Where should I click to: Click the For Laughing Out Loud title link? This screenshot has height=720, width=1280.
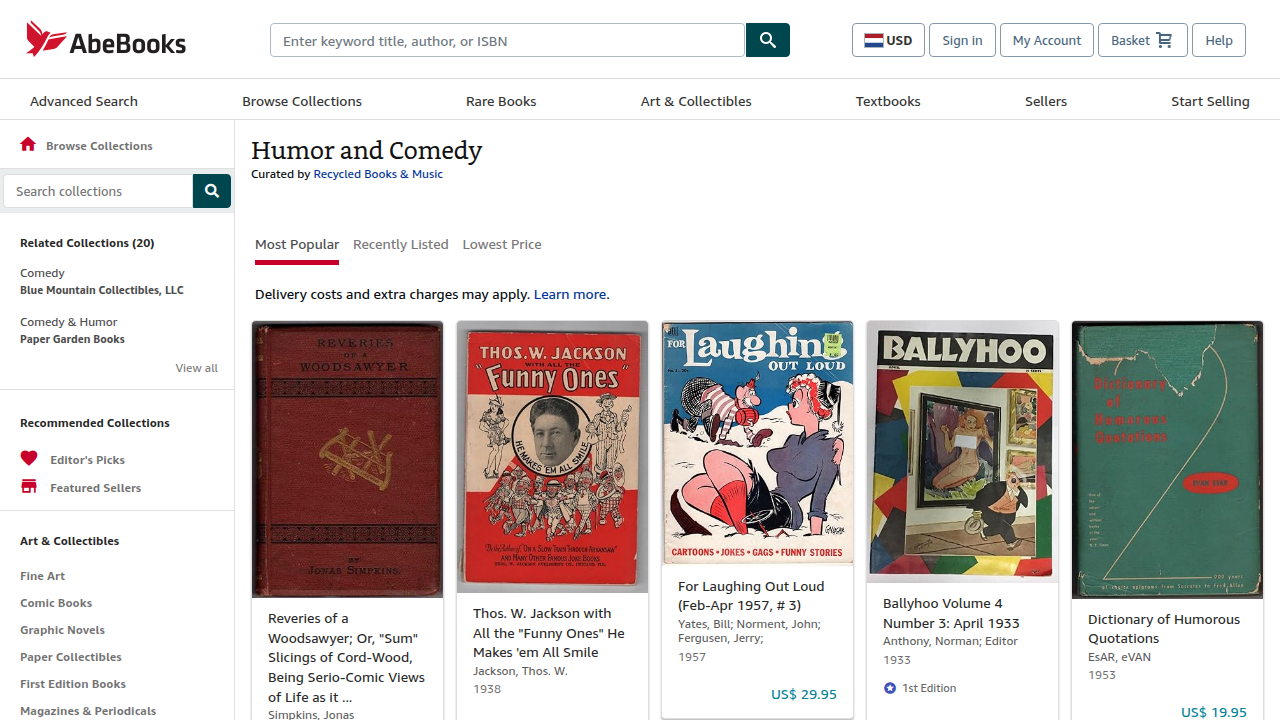pyautogui.click(x=751, y=595)
